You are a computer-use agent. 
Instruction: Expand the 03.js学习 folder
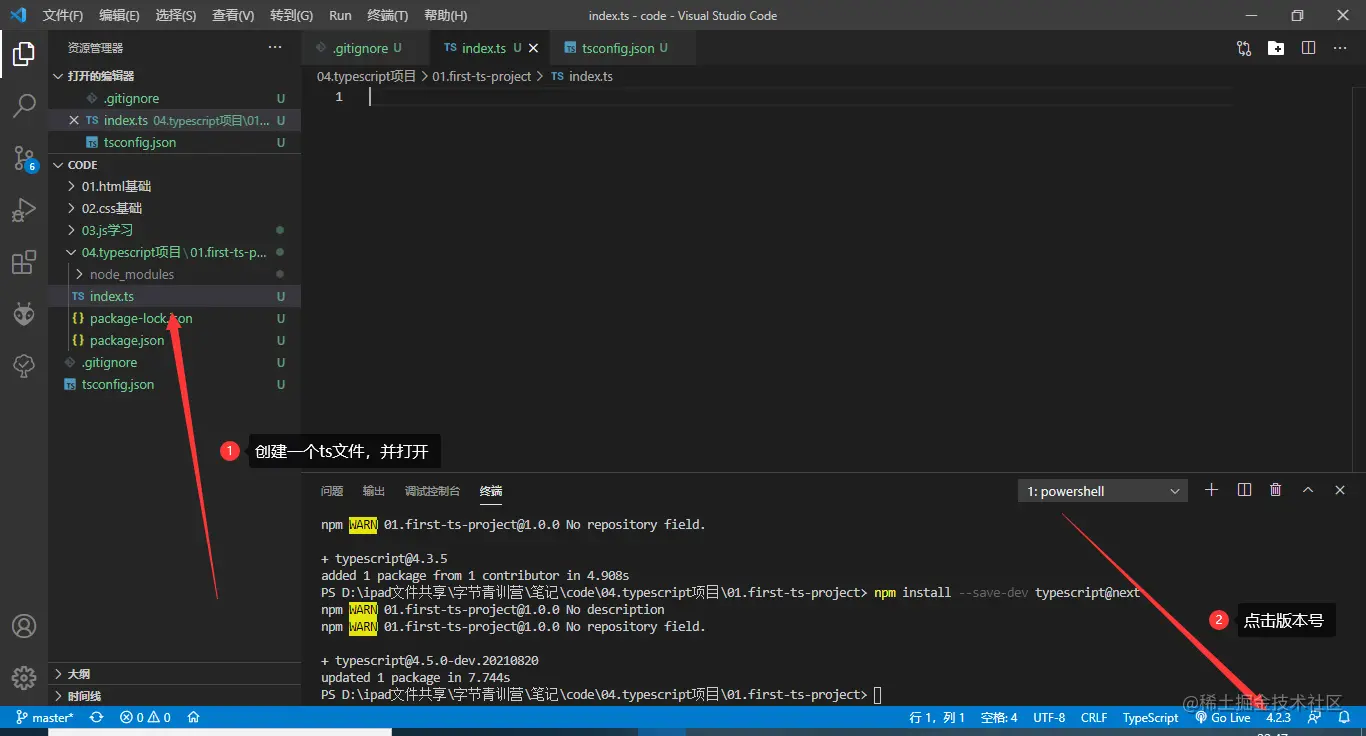[175, 230]
